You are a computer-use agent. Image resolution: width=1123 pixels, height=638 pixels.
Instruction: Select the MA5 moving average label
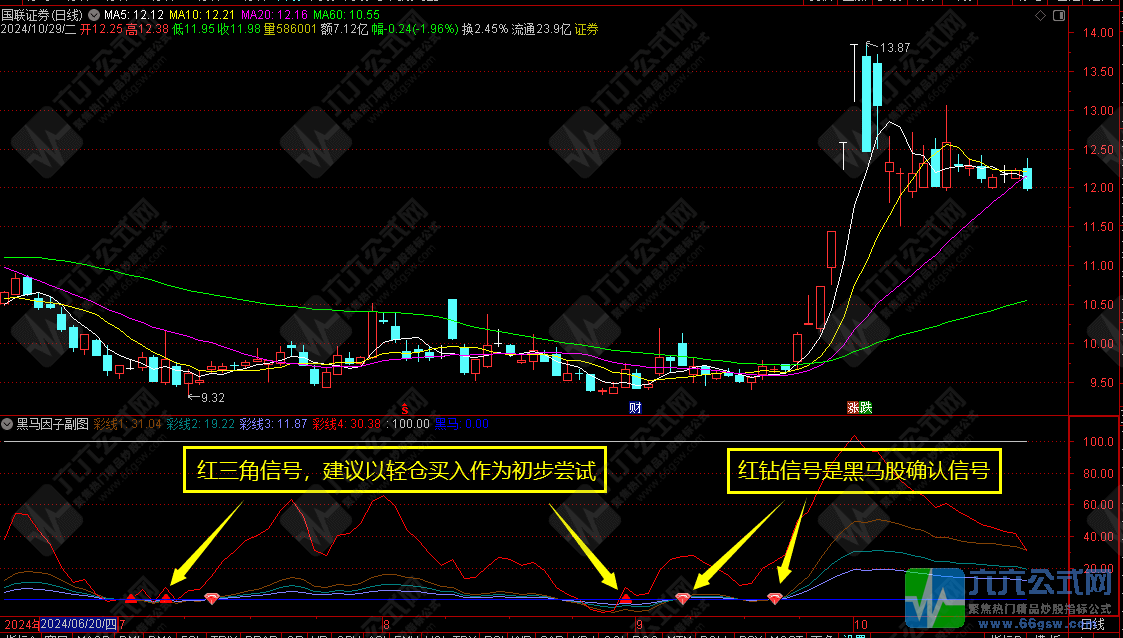pos(133,16)
